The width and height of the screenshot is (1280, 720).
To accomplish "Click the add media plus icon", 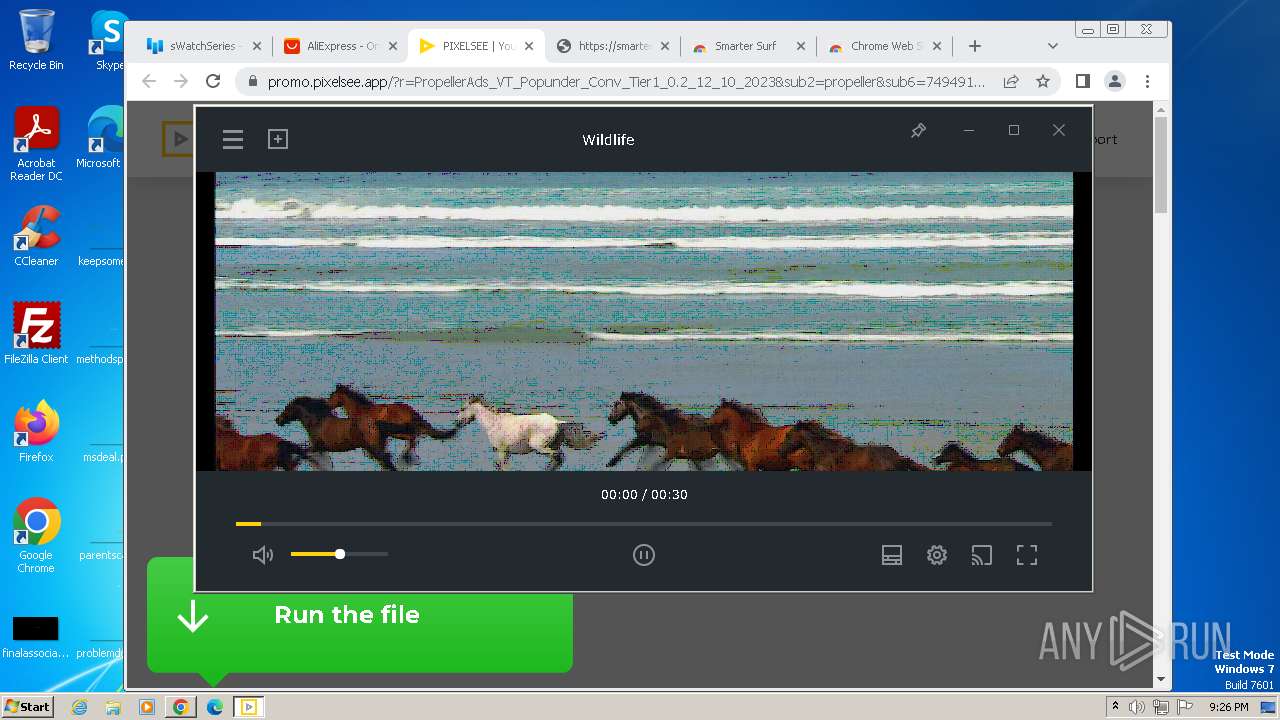I will [x=278, y=139].
